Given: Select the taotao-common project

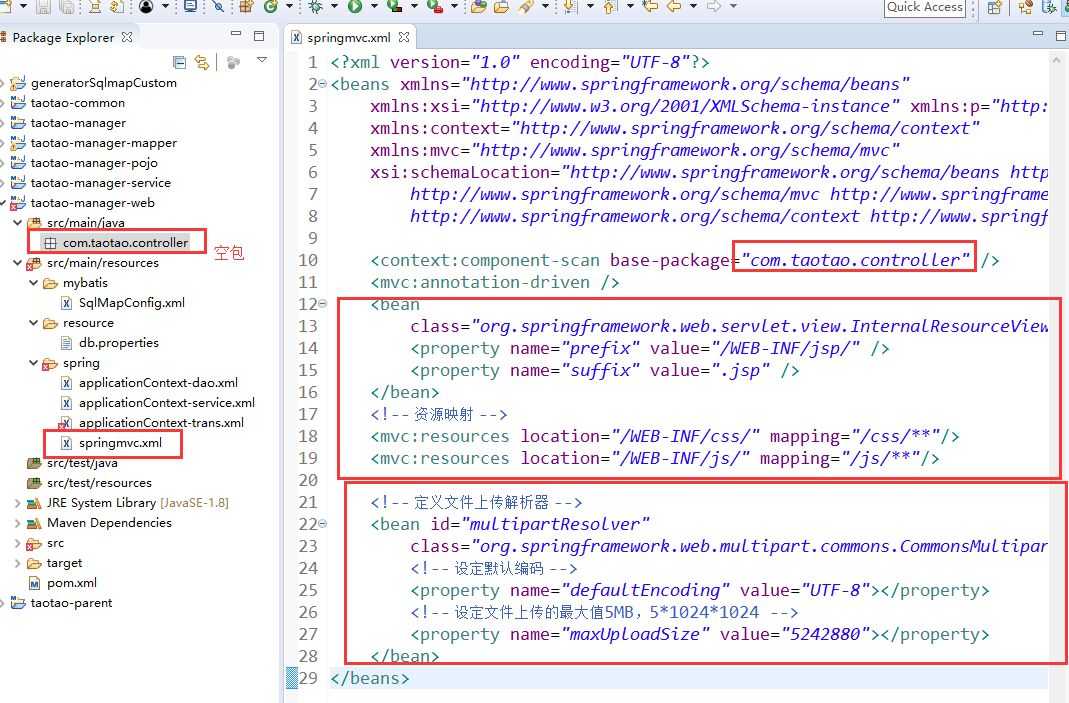Looking at the screenshot, I should pos(78,103).
